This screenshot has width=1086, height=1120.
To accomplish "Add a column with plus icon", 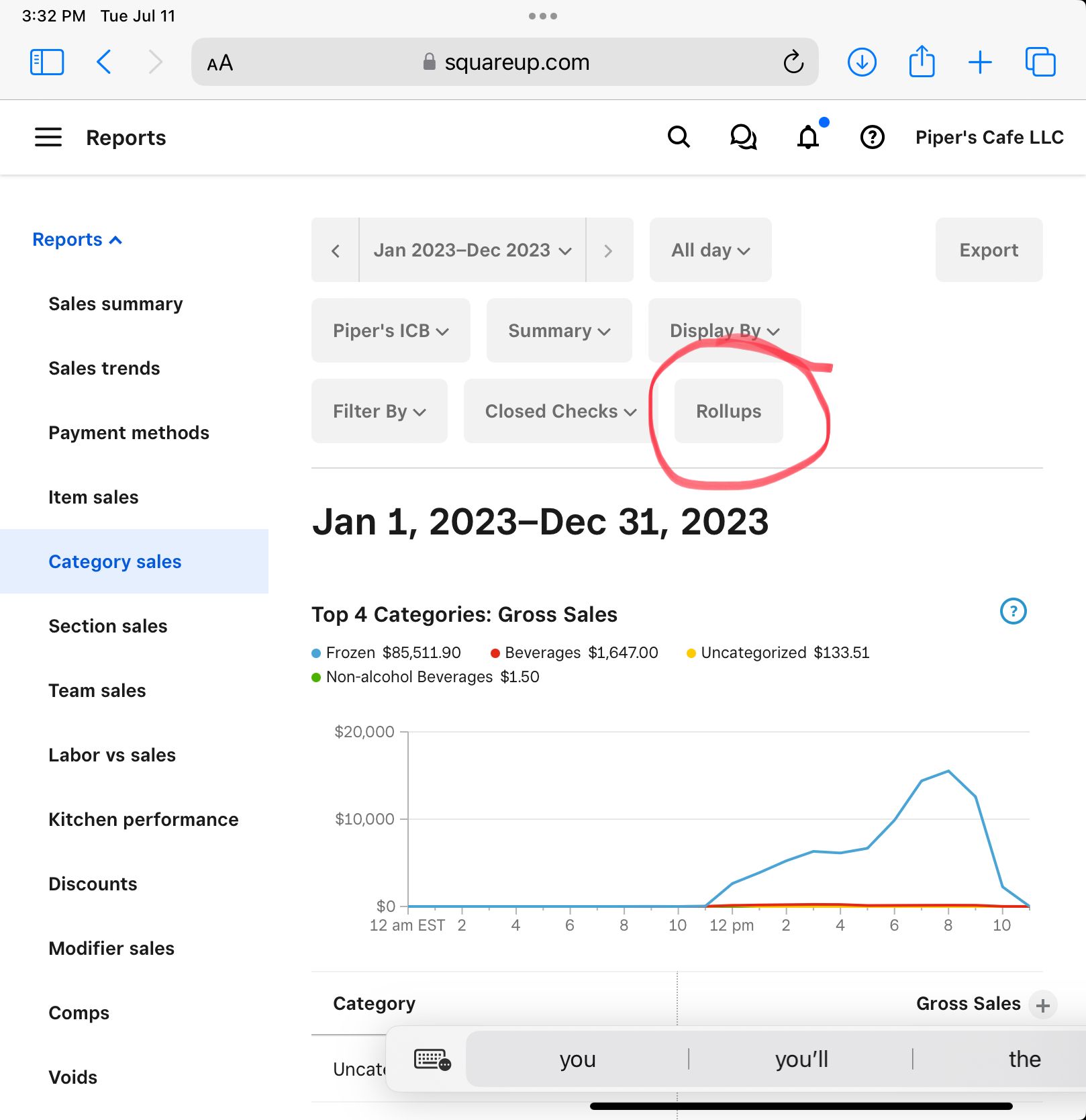I will (x=1042, y=1005).
